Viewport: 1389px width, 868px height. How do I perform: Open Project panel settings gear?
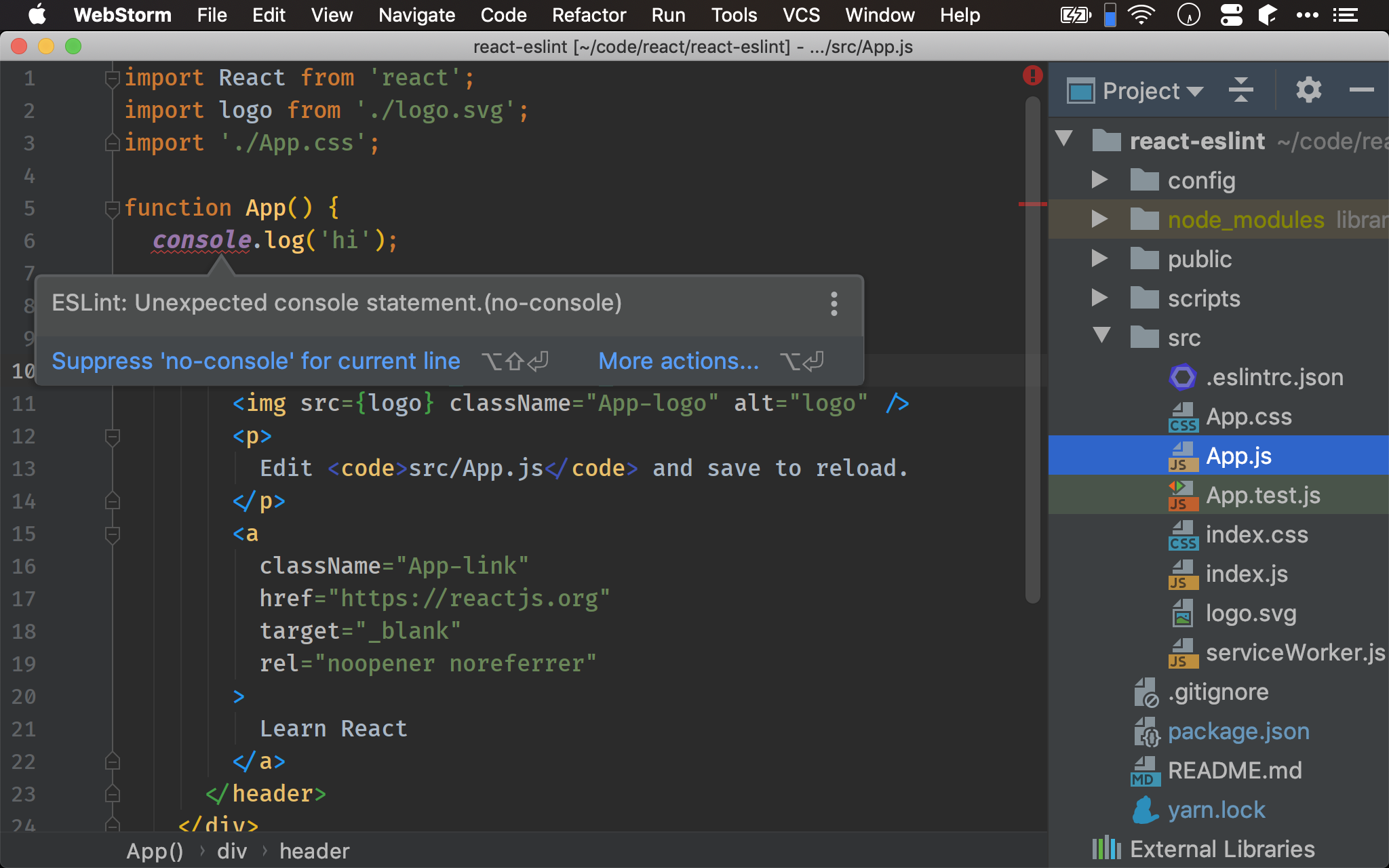[x=1308, y=90]
